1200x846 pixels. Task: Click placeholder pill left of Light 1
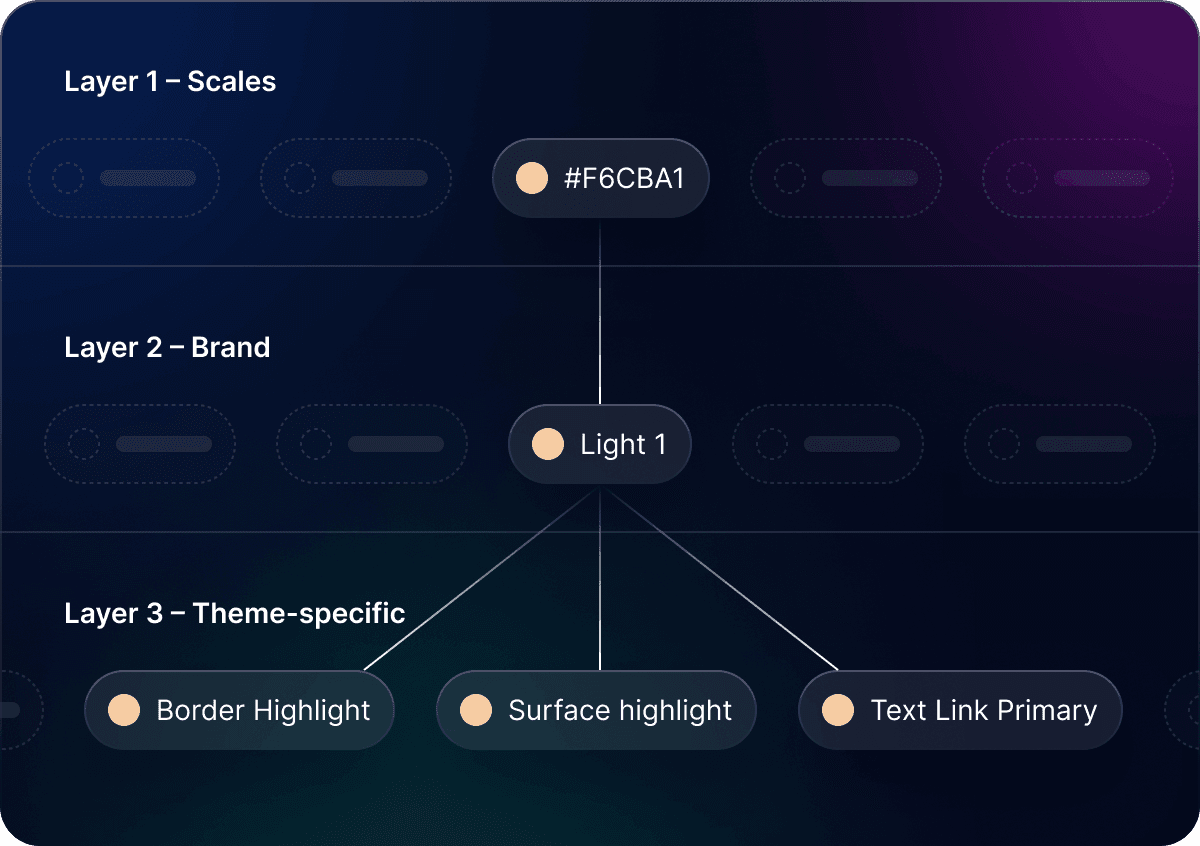pyautogui.click(x=372, y=445)
